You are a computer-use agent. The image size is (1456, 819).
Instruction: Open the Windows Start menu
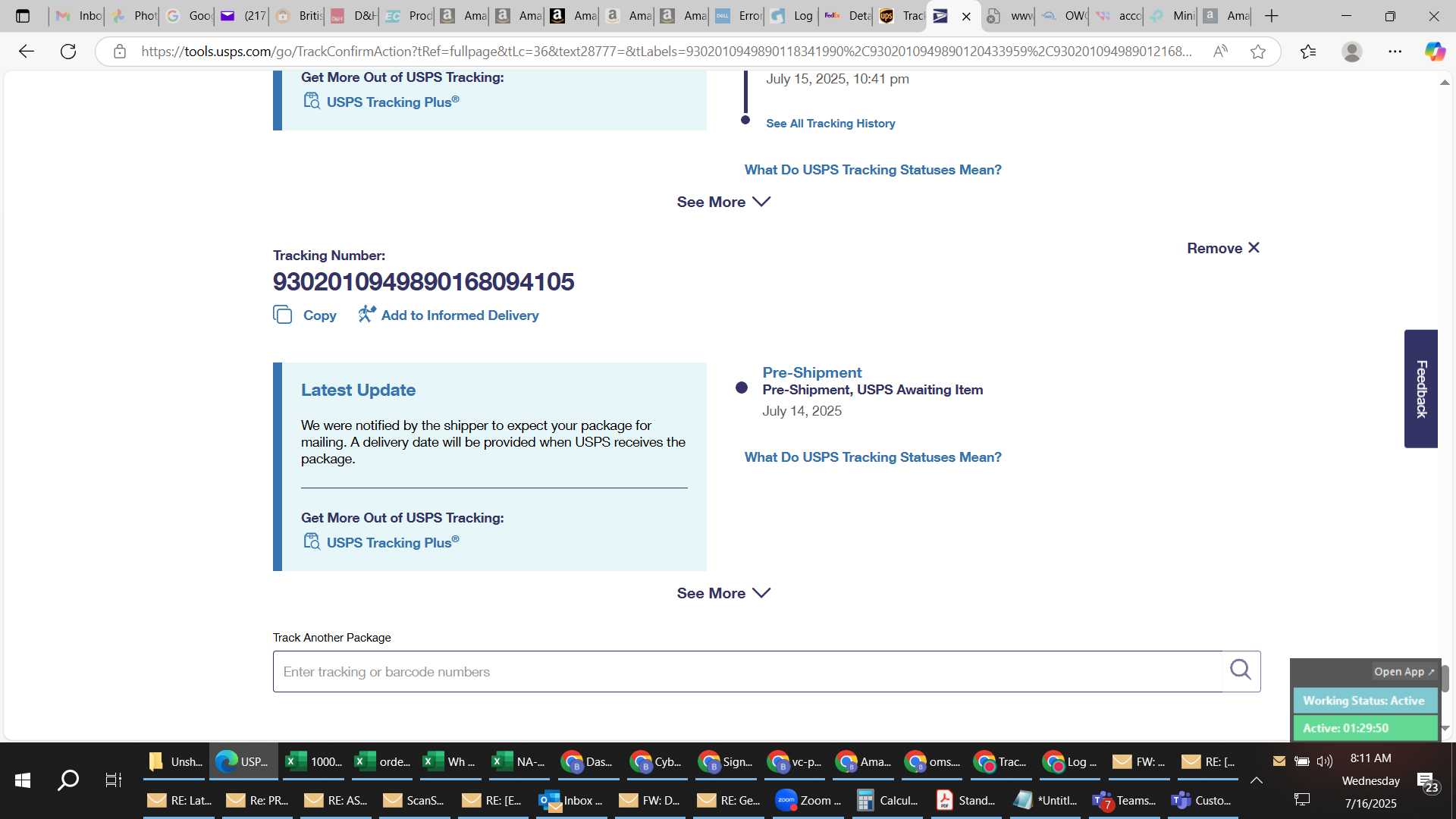point(23,780)
